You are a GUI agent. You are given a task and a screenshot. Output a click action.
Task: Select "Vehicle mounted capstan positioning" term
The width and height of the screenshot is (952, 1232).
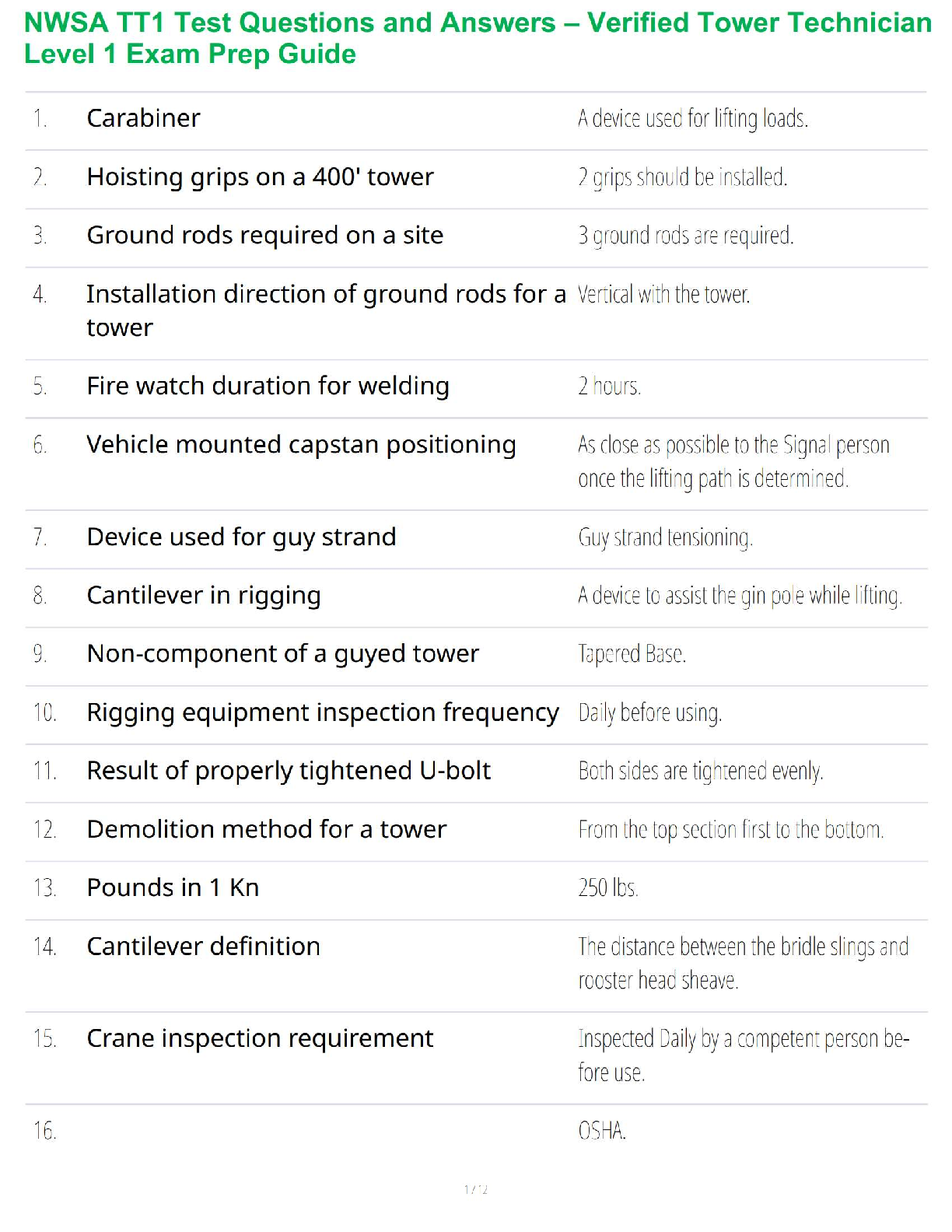(x=301, y=445)
